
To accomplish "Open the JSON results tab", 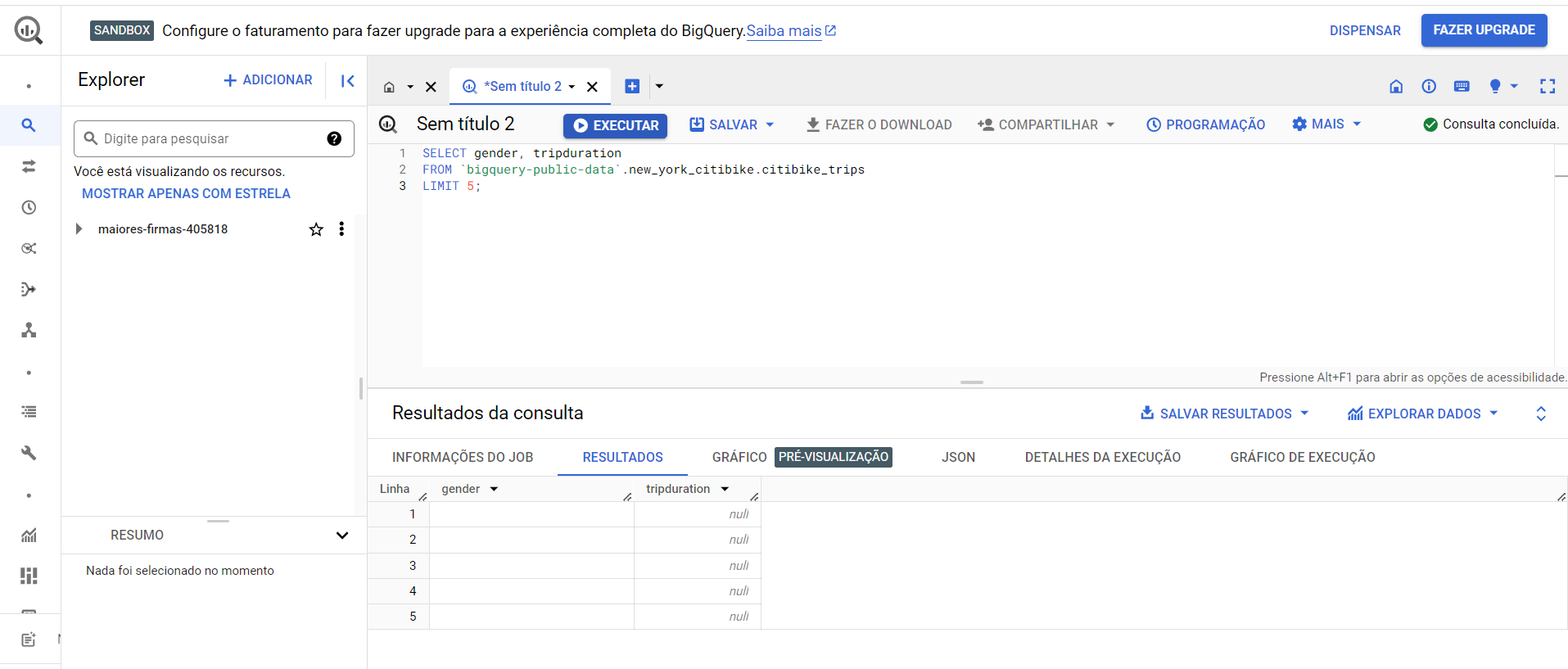I will [958, 457].
